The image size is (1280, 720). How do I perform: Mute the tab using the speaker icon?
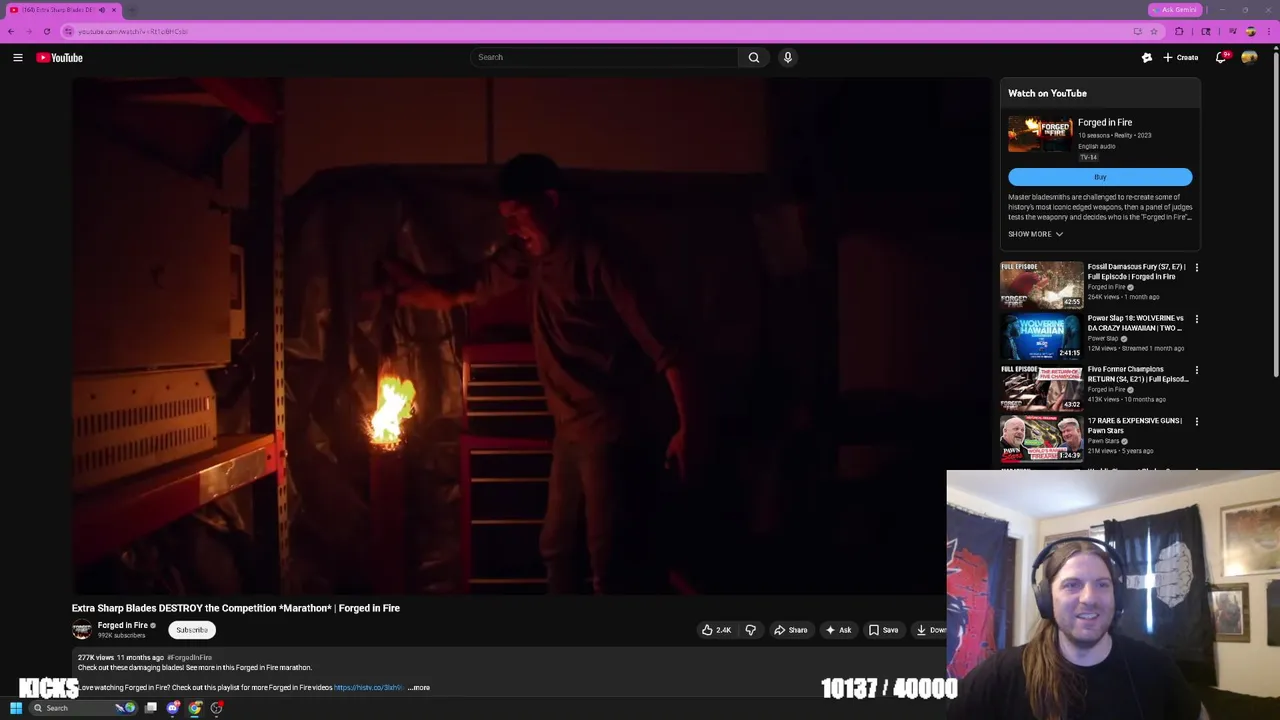(x=101, y=10)
